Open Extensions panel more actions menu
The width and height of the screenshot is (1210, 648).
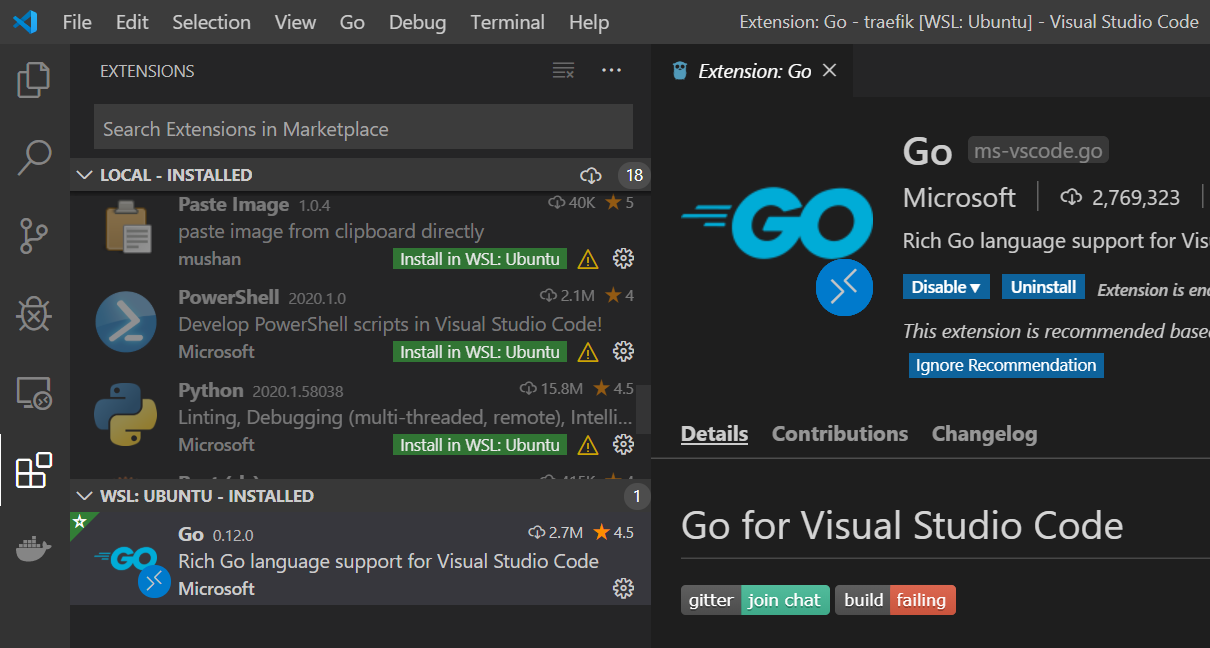click(611, 71)
